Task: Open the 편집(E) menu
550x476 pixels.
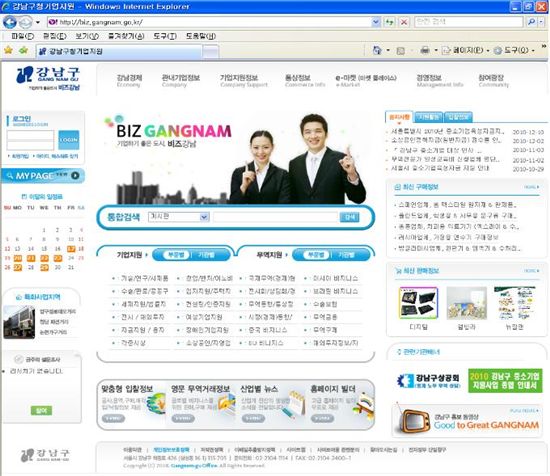Action: pyautogui.click(x=55, y=36)
